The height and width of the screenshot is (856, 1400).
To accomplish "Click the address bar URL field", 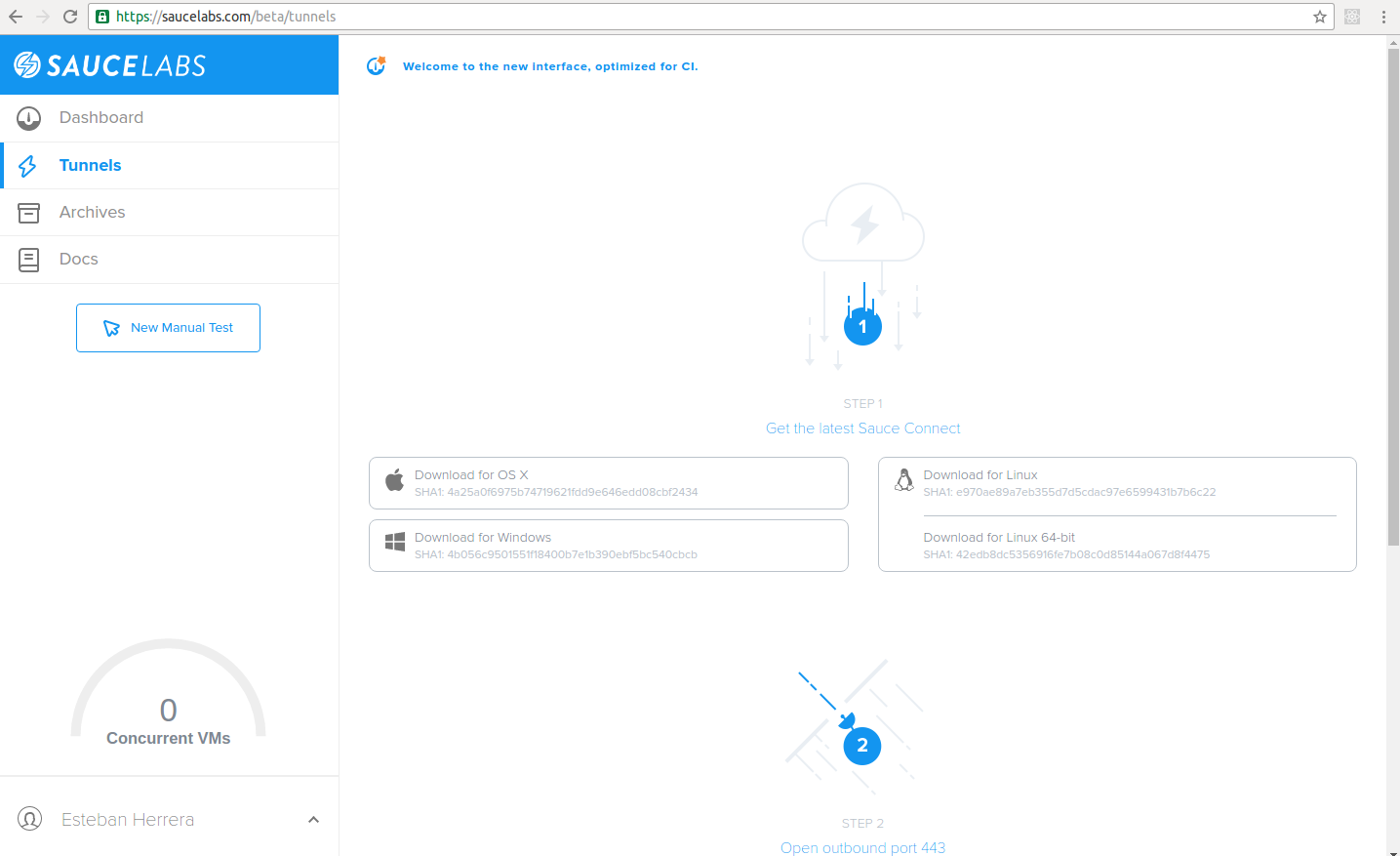I will pyautogui.click(x=710, y=17).
